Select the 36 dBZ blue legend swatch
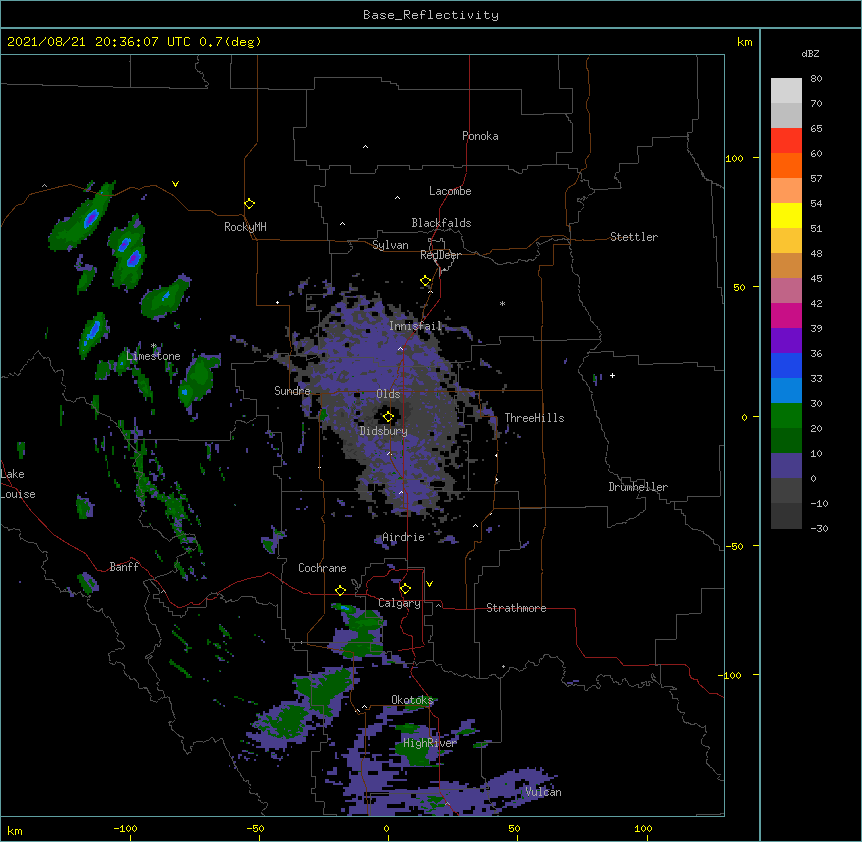862x842 pixels. pos(786,365)
